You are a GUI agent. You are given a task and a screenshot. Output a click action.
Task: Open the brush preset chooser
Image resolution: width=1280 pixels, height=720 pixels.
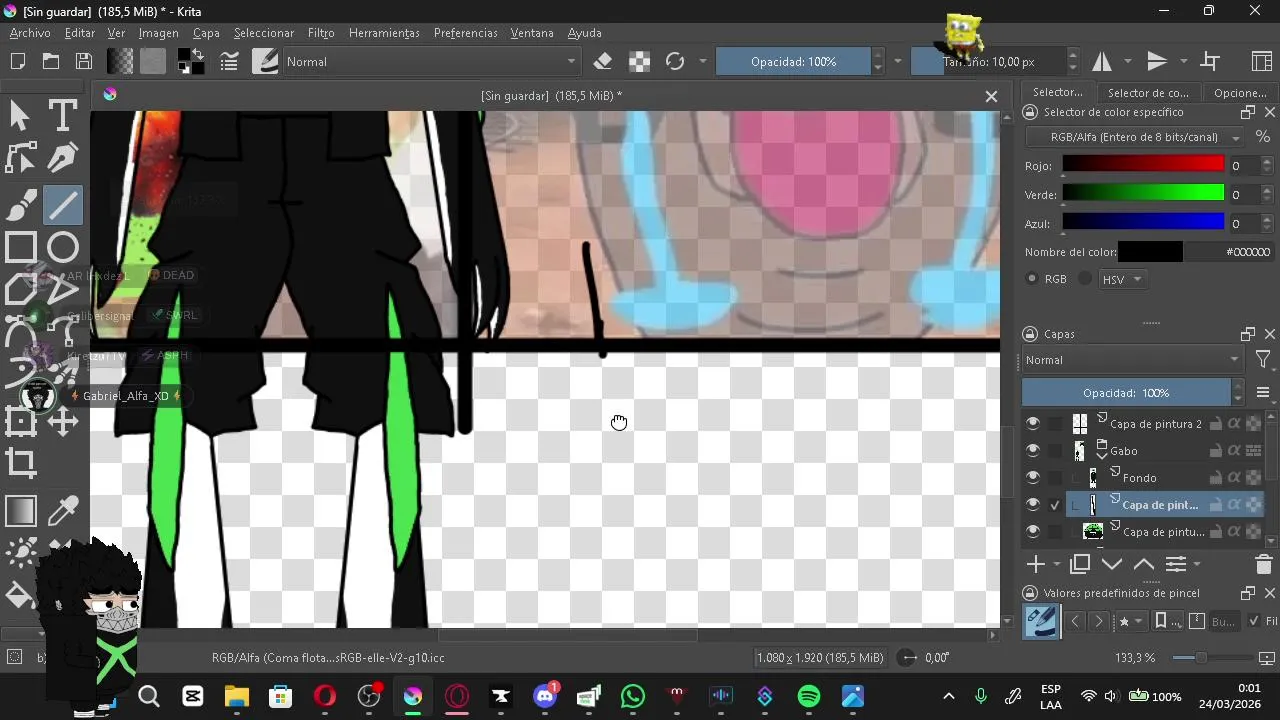coord(265,62)
